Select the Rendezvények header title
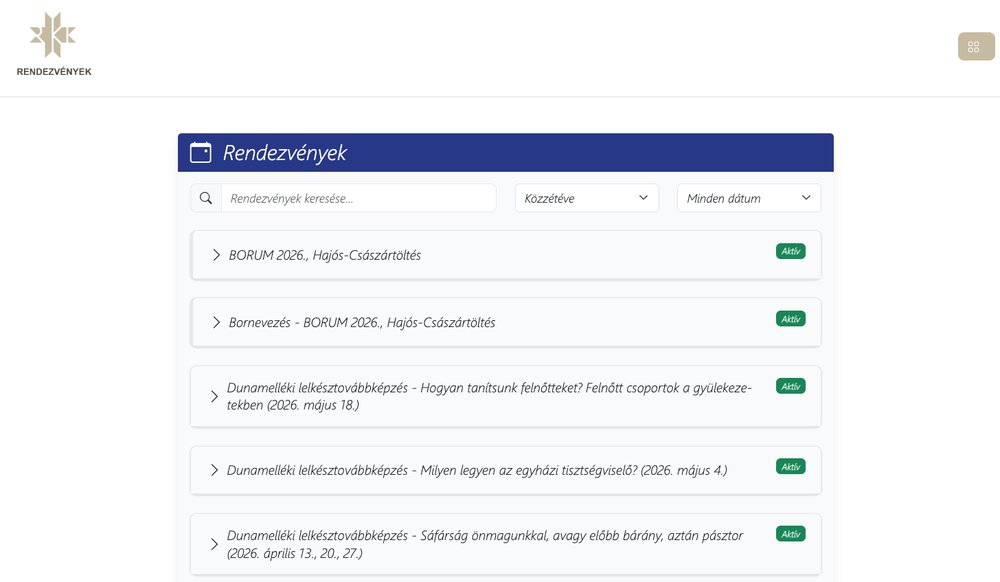Screen dimensions: 1000x582 point(283,152)
